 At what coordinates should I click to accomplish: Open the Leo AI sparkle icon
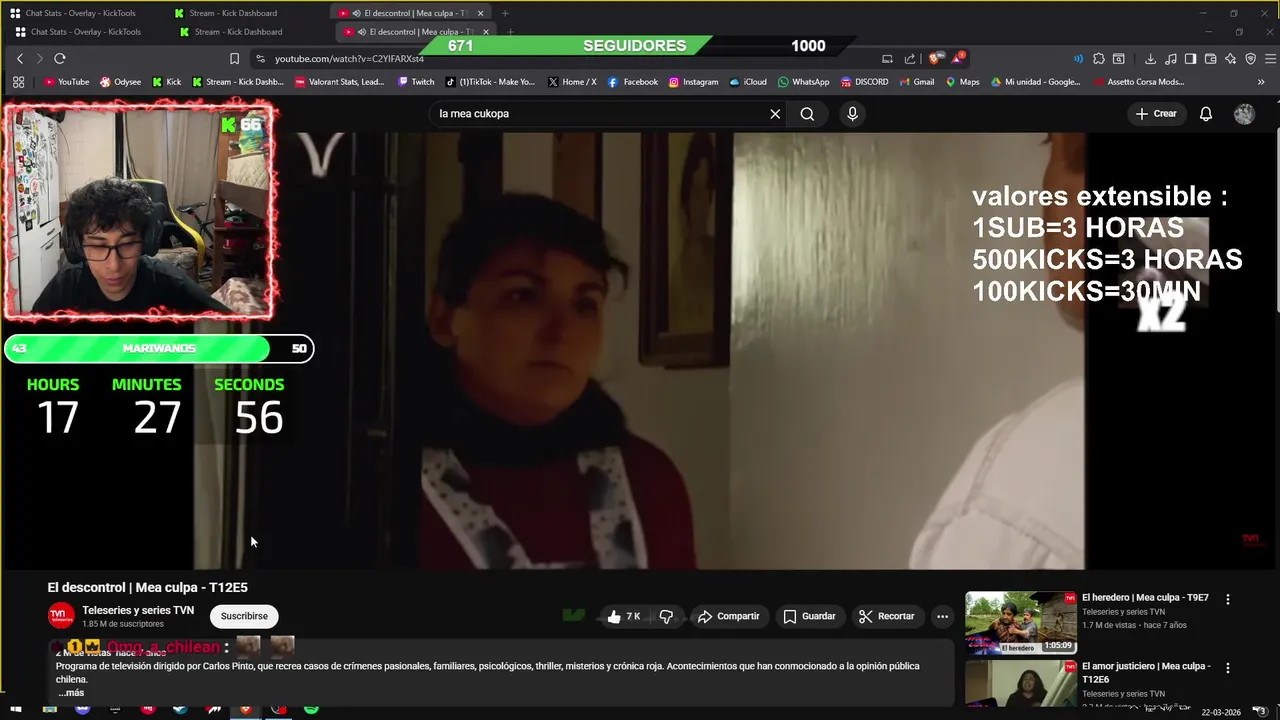[1230, 59]
